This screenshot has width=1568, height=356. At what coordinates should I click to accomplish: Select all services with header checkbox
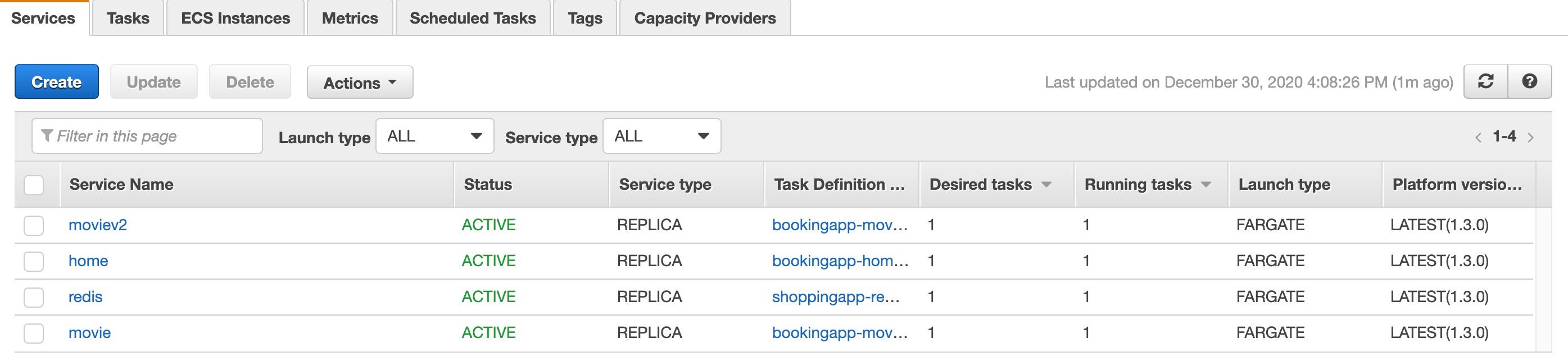34,185
